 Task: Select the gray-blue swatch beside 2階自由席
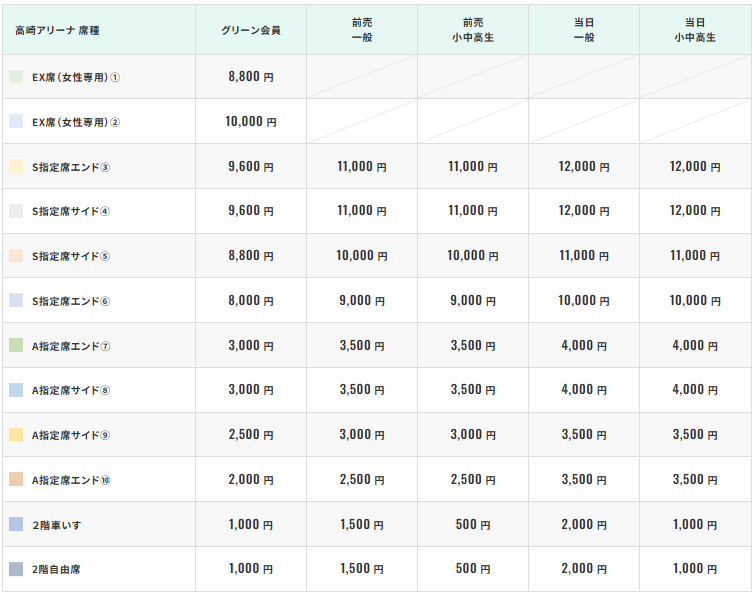(x=15, y=569)
